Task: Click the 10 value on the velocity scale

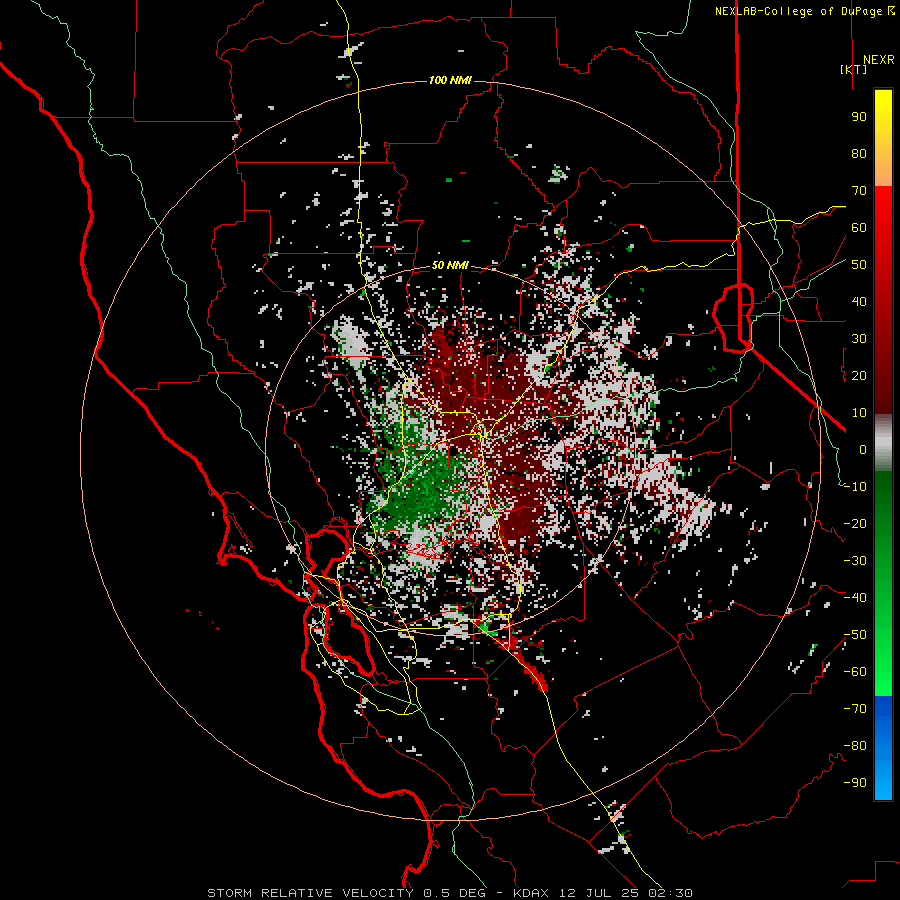Action: pyautogui.click(x=859, y=413)
